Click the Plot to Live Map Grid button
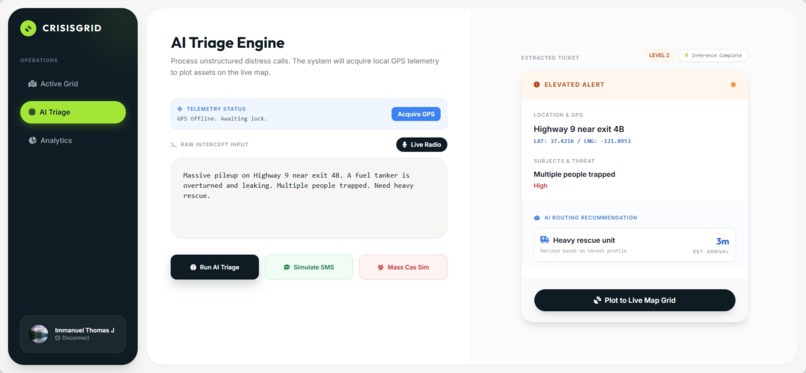The image size is (806, 373). tap(634, 300)
